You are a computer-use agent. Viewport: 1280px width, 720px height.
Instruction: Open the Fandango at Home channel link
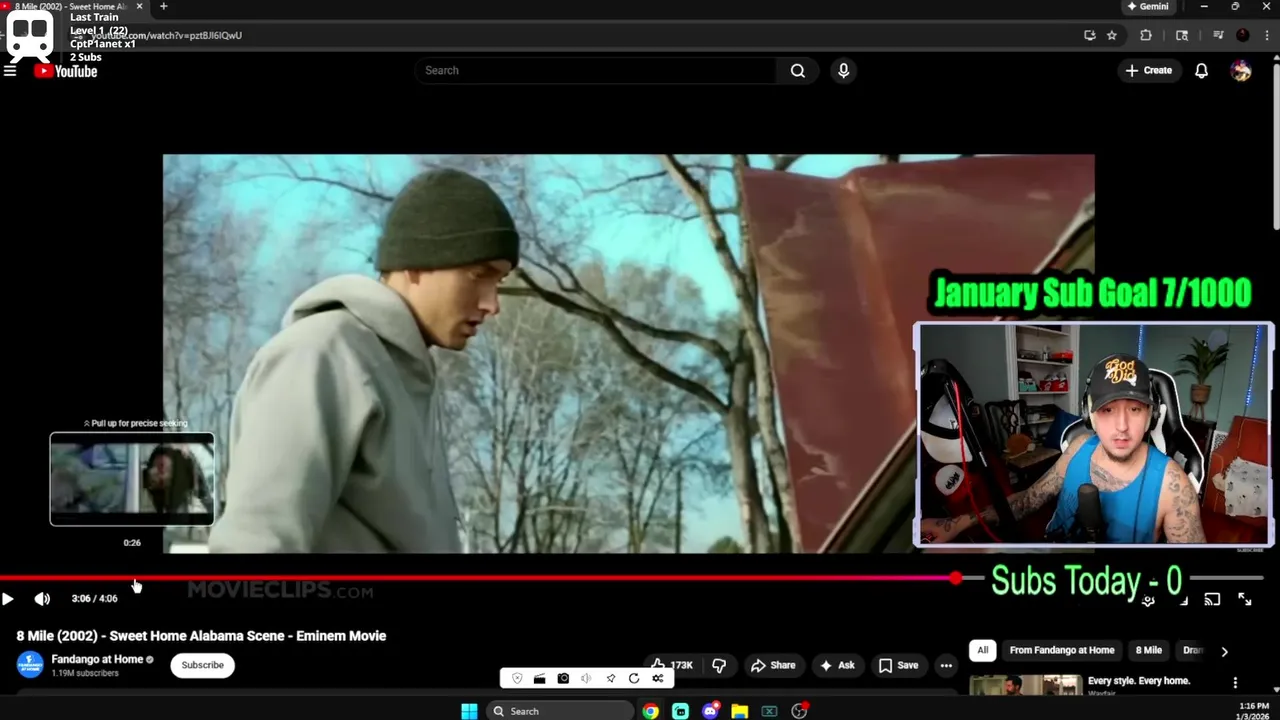(x=98, y=659)
